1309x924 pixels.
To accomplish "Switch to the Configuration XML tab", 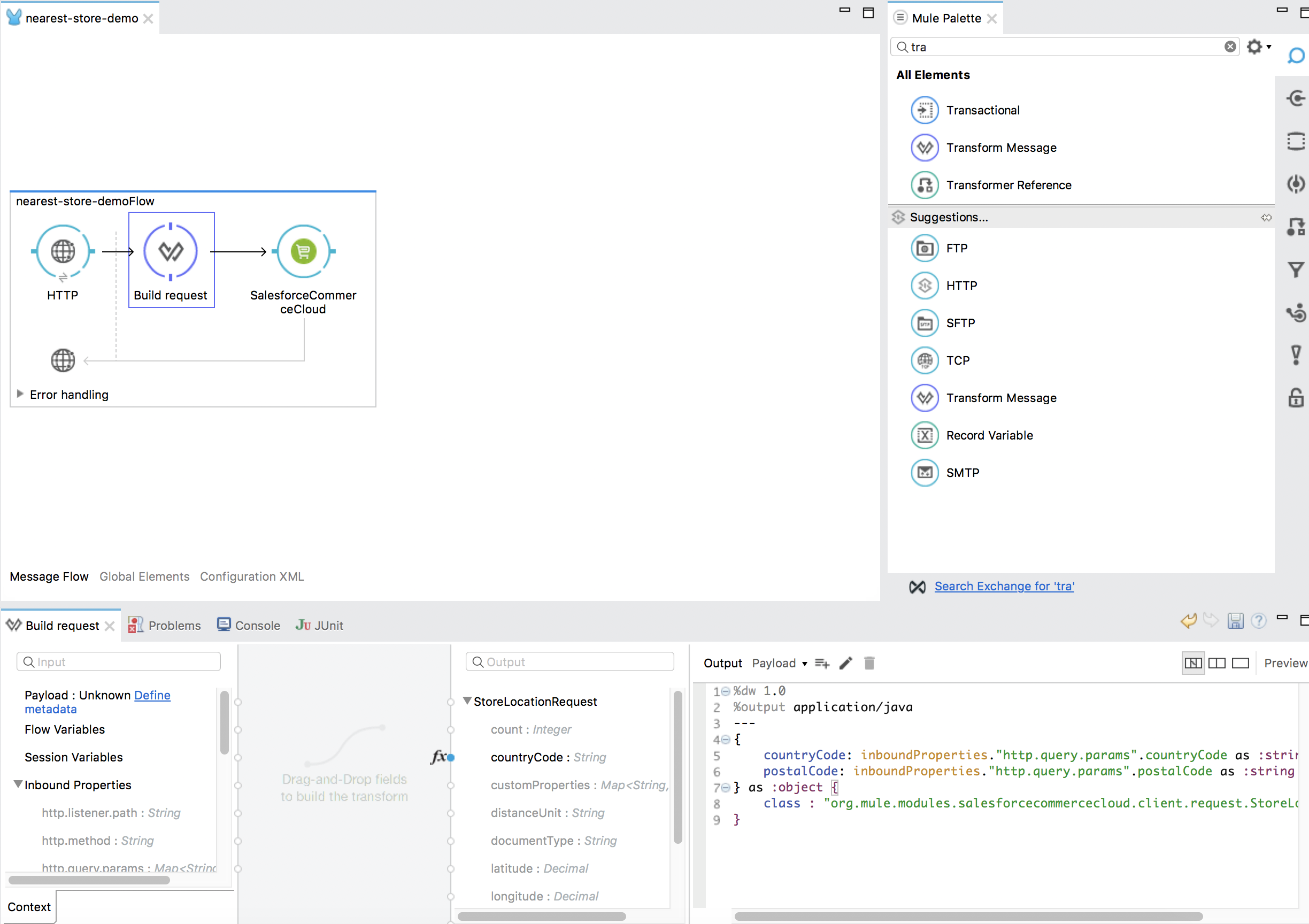I will point(253,576).
